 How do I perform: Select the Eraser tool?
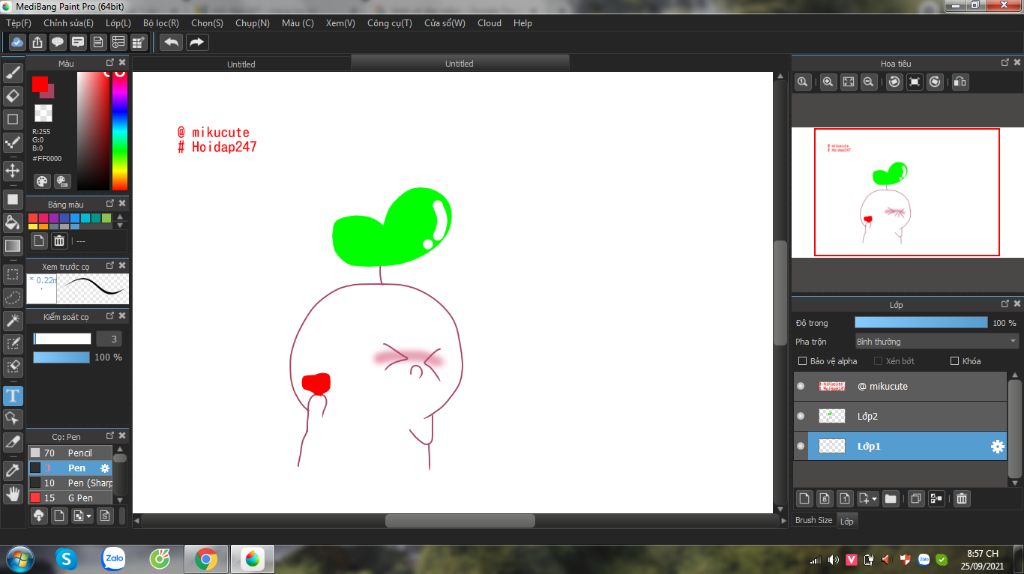[x=12, y=96]
